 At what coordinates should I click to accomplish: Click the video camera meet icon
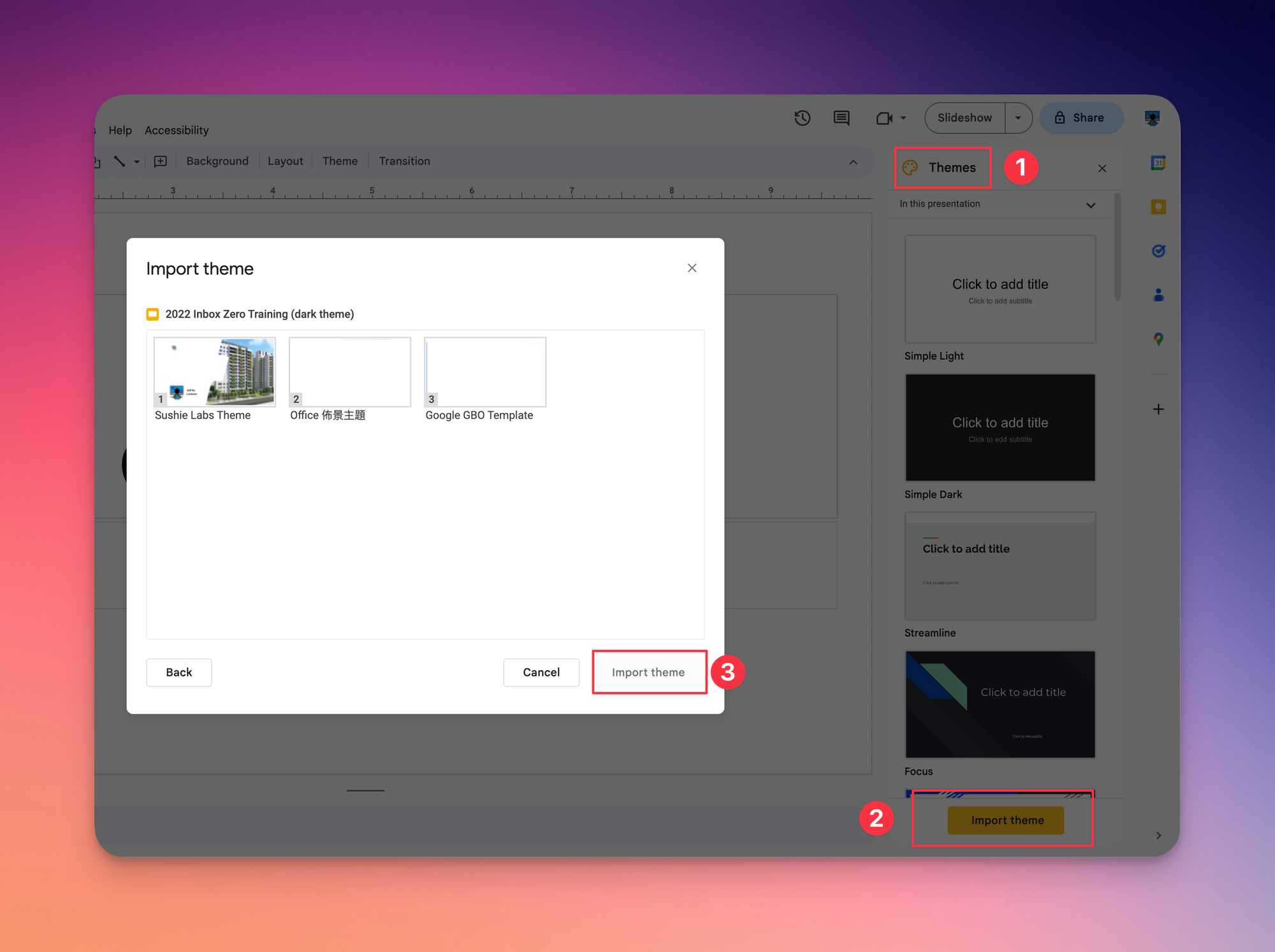[884, 118]
